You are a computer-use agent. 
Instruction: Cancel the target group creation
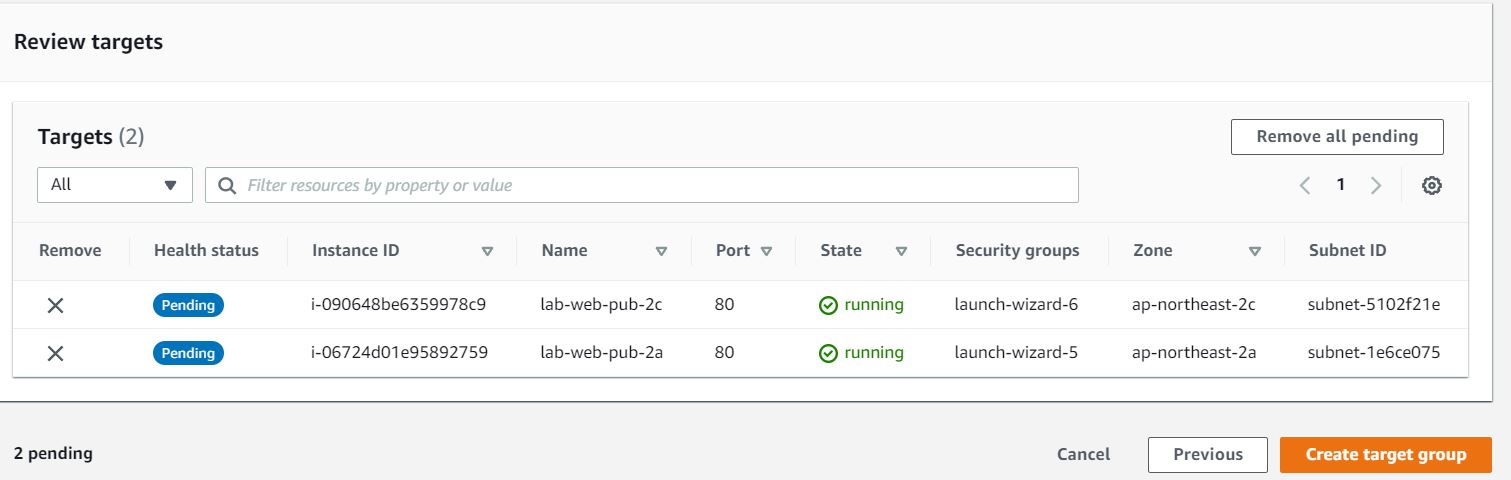pos(1083,454)
